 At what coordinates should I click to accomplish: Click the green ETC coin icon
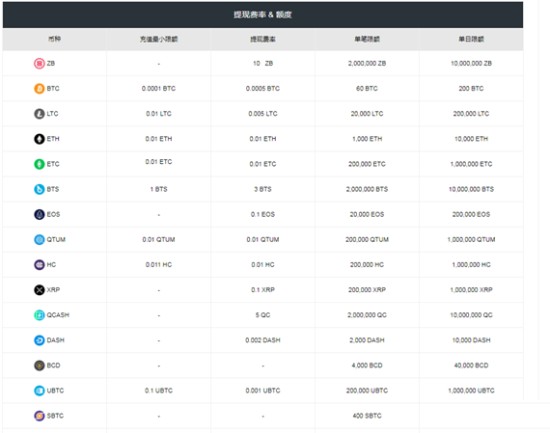pos(39,164)
